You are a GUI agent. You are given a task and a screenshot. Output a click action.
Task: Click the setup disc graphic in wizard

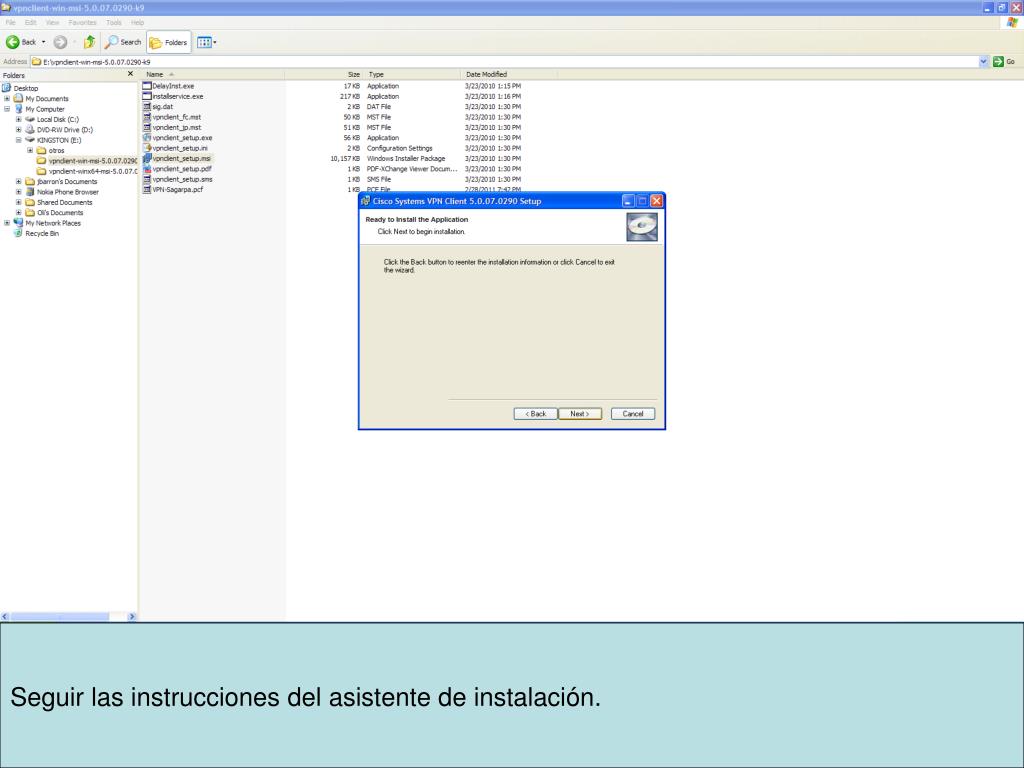[642, 227]
